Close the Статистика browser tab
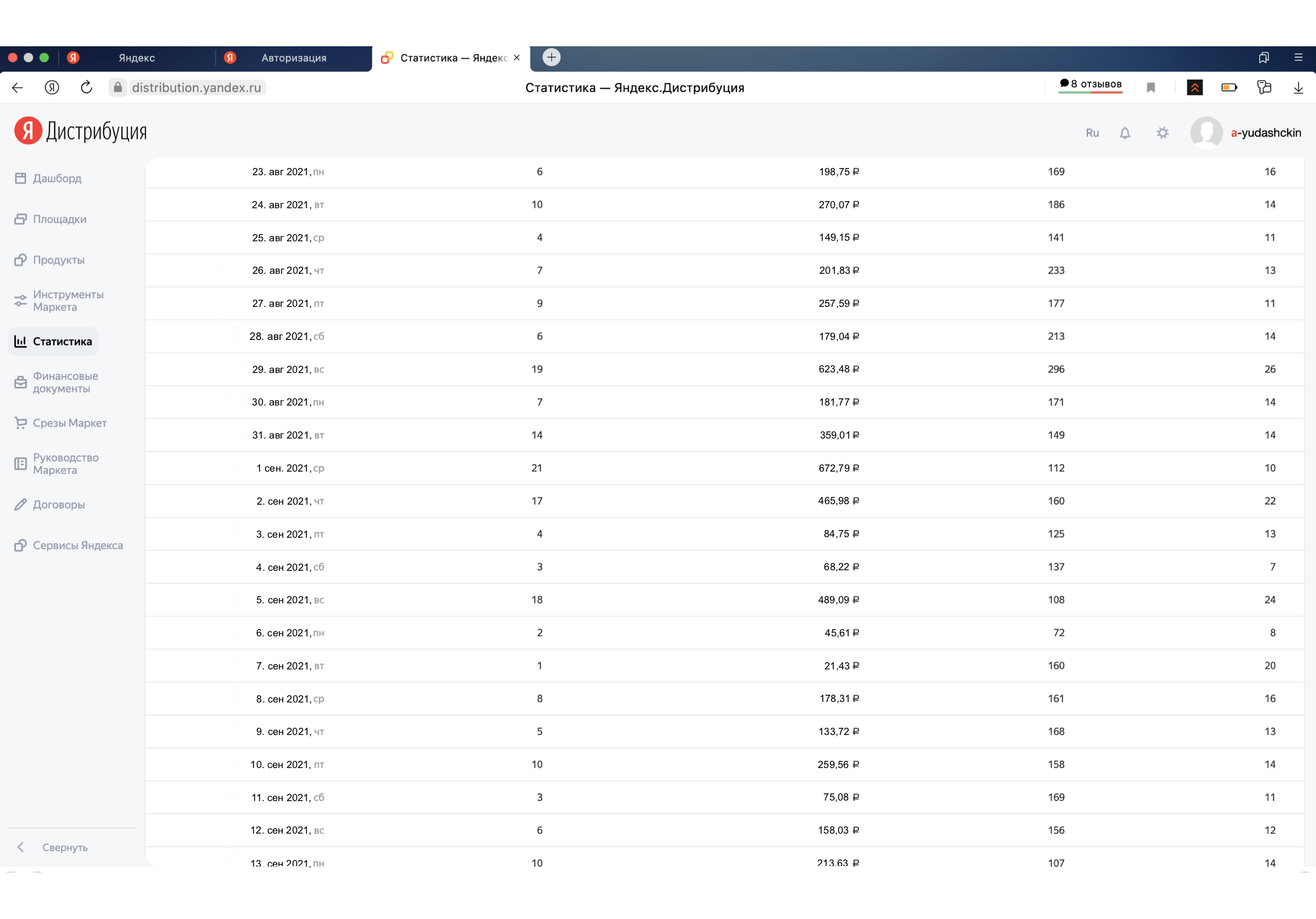This screenshot has height=919, width=1316. click(516, 58)
